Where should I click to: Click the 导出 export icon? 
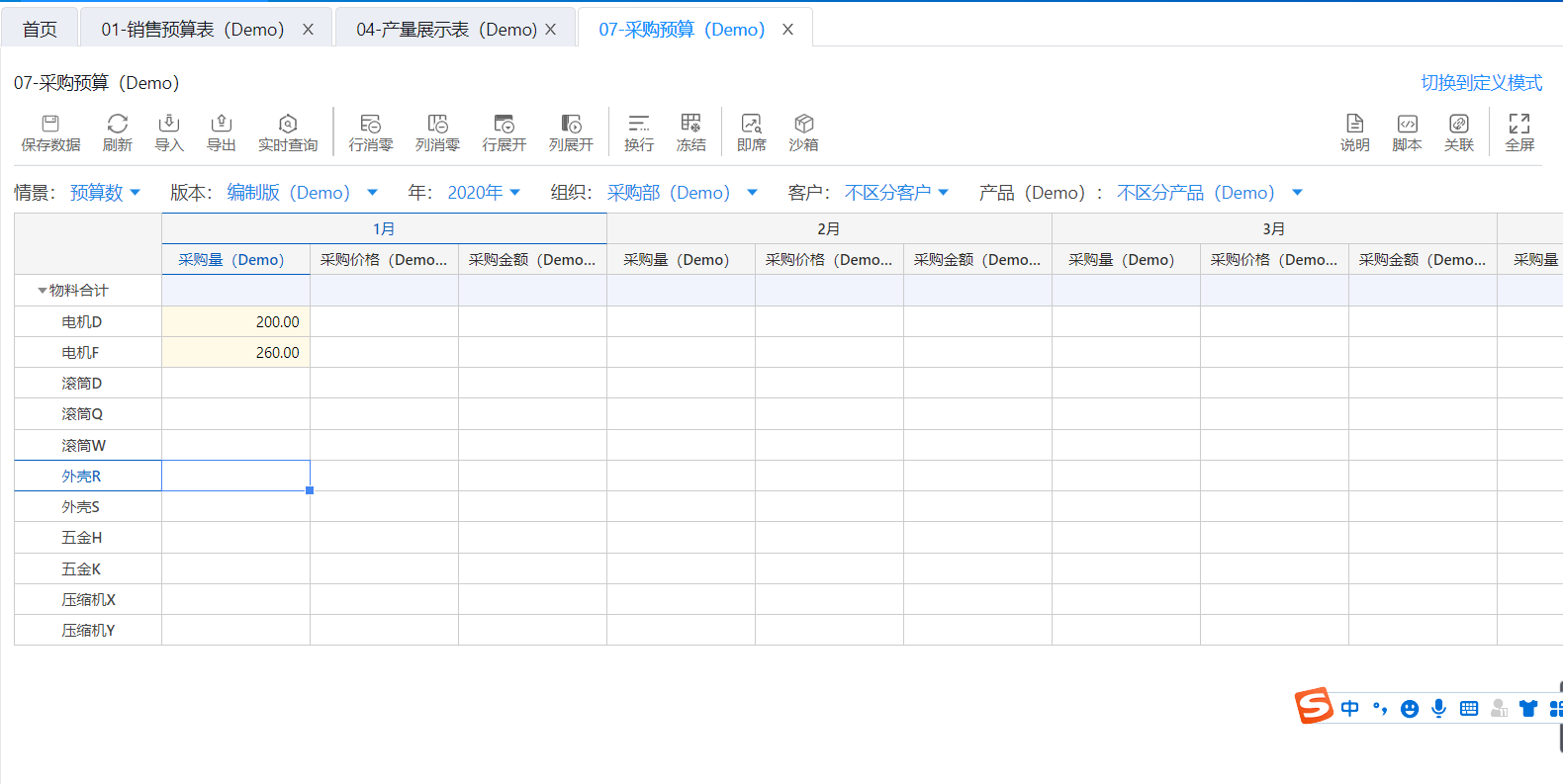(221, 132)
